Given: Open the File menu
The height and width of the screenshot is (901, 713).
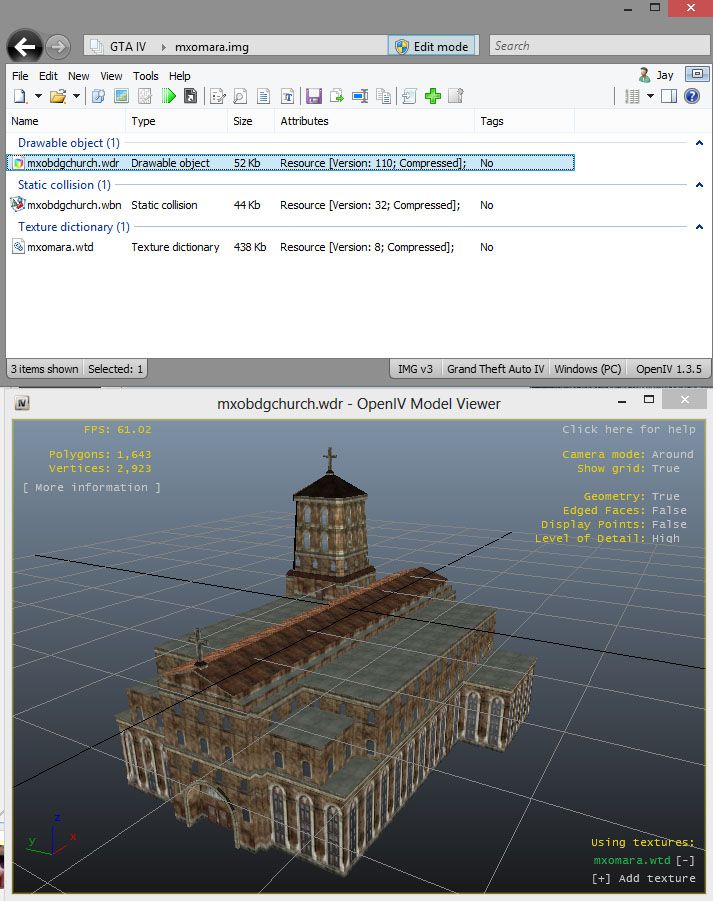Looking at the screenshot, I should pos(20,76).
